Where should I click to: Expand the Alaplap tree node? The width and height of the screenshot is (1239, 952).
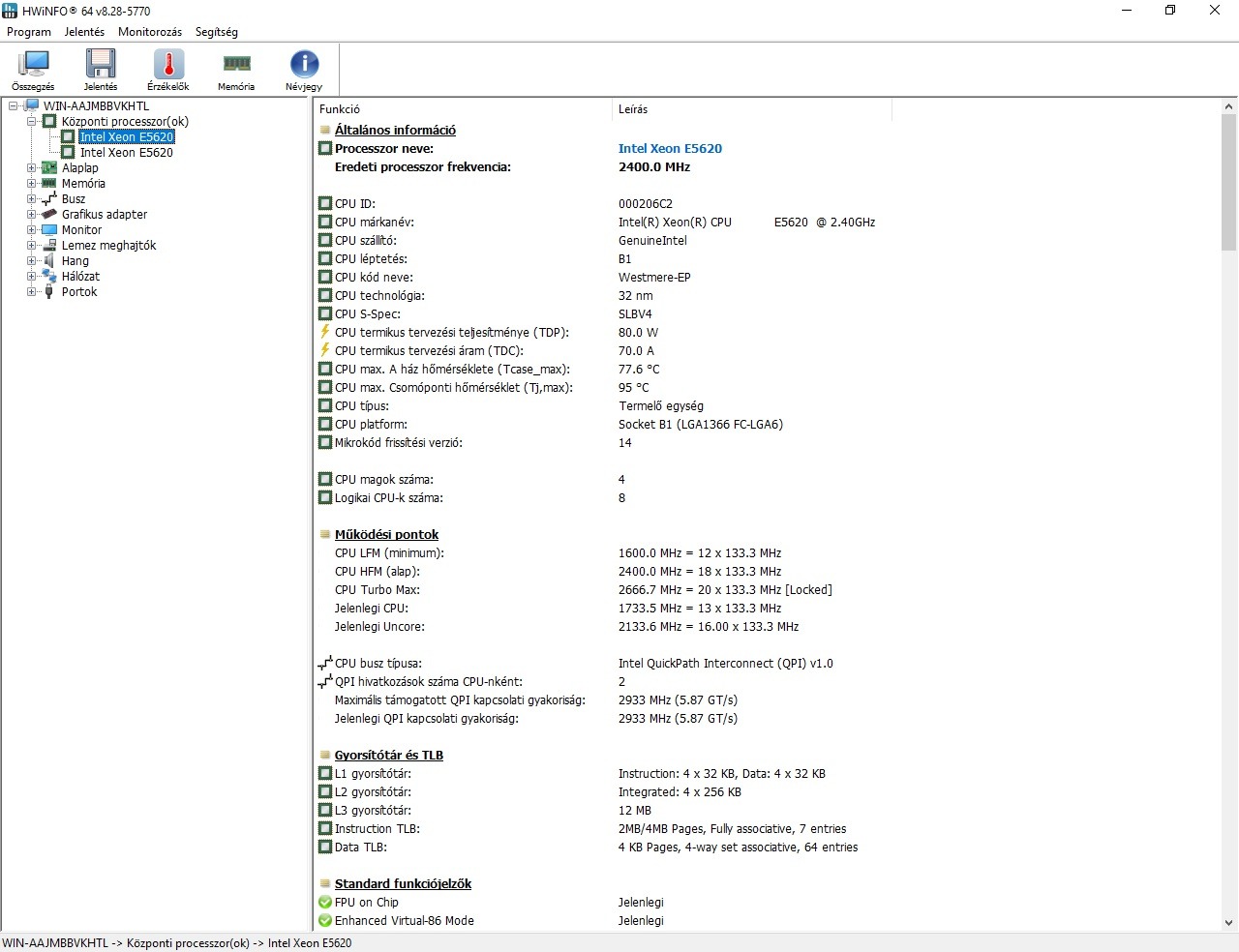31,167
